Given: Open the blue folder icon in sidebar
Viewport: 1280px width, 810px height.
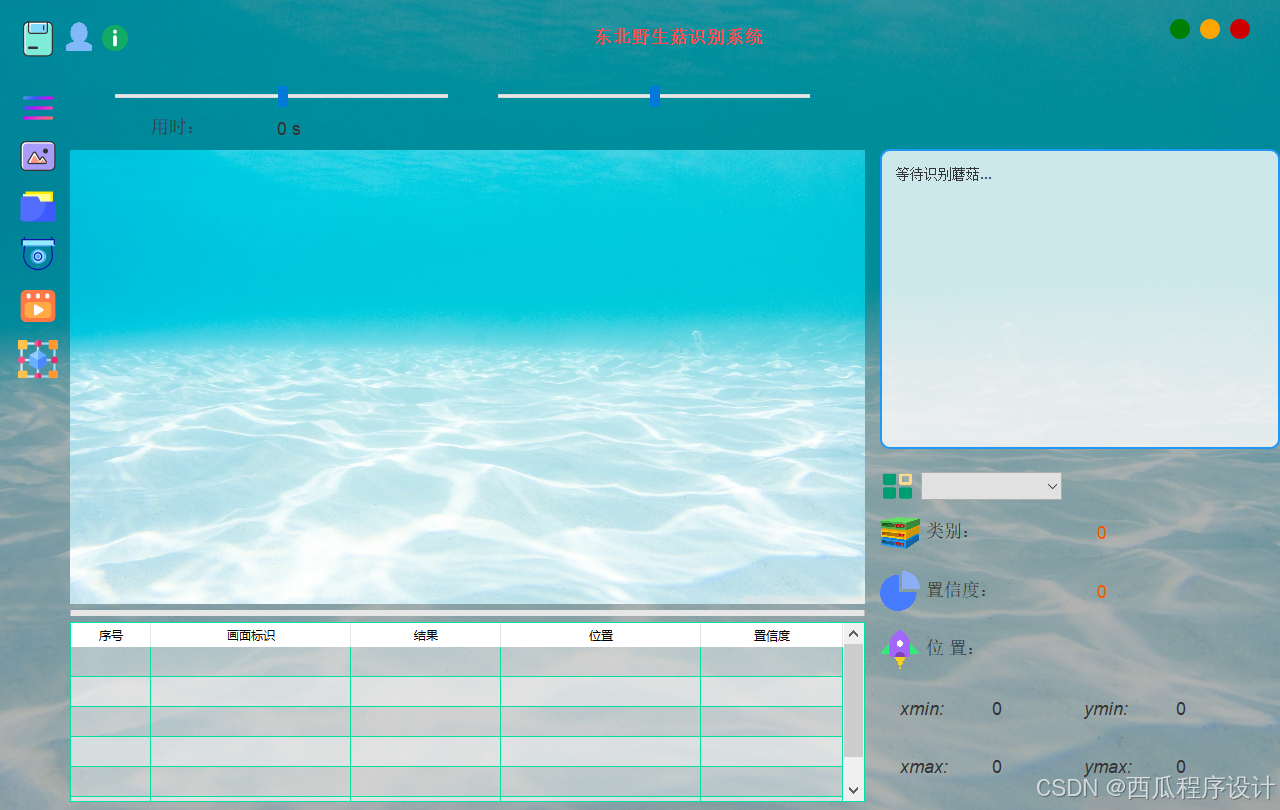Looking at the screenshot, I should tap(38, 206).
